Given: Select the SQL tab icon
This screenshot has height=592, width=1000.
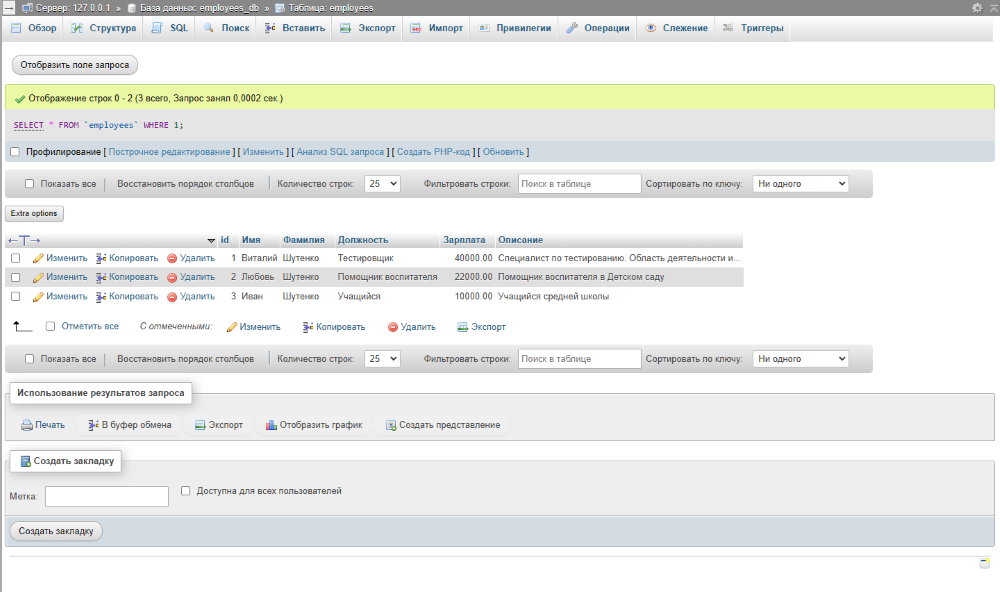Looking at the screenshot, I should click(155, 28).
